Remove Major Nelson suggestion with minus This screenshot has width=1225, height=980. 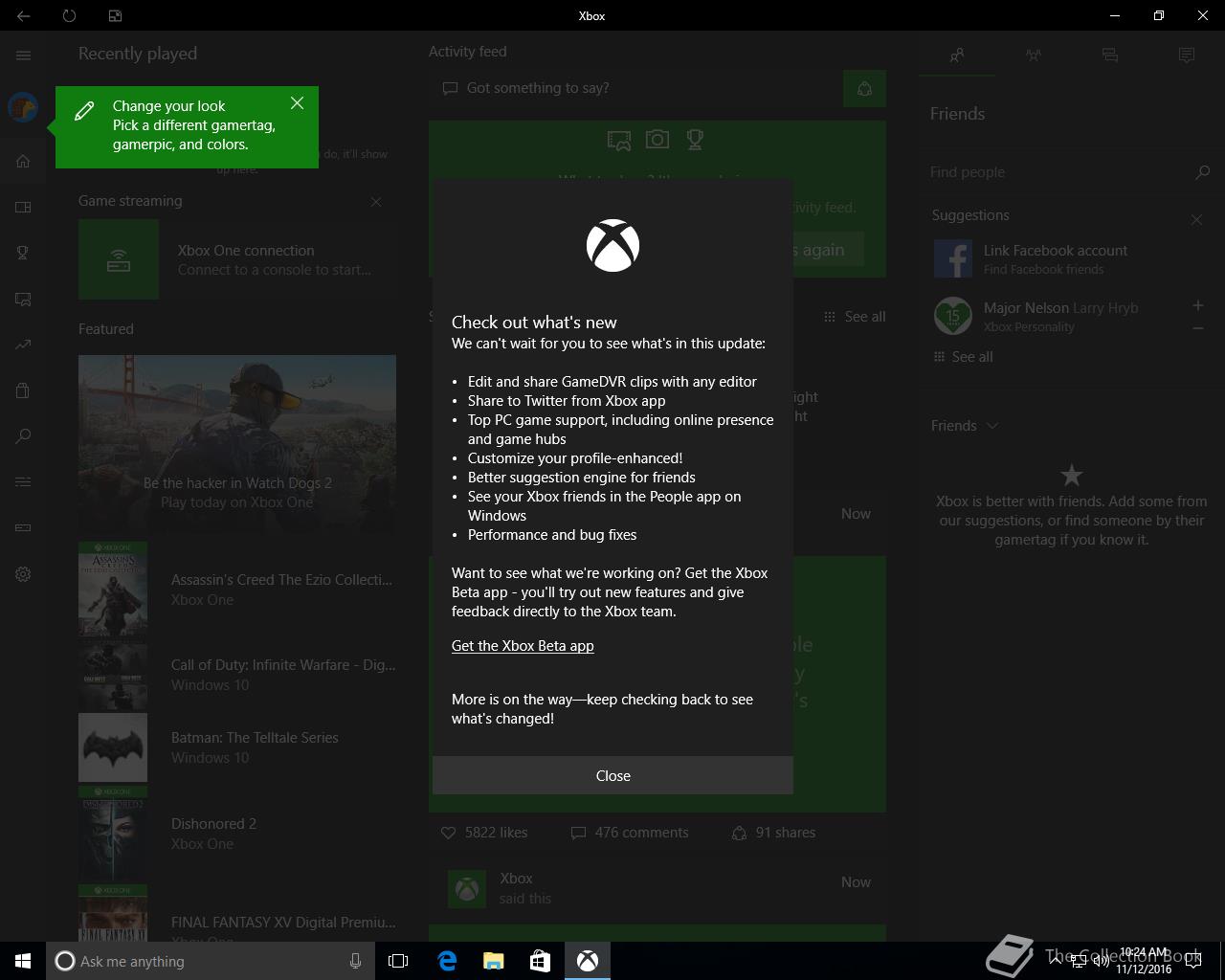pyautogui.click(x=1198, y=328)
